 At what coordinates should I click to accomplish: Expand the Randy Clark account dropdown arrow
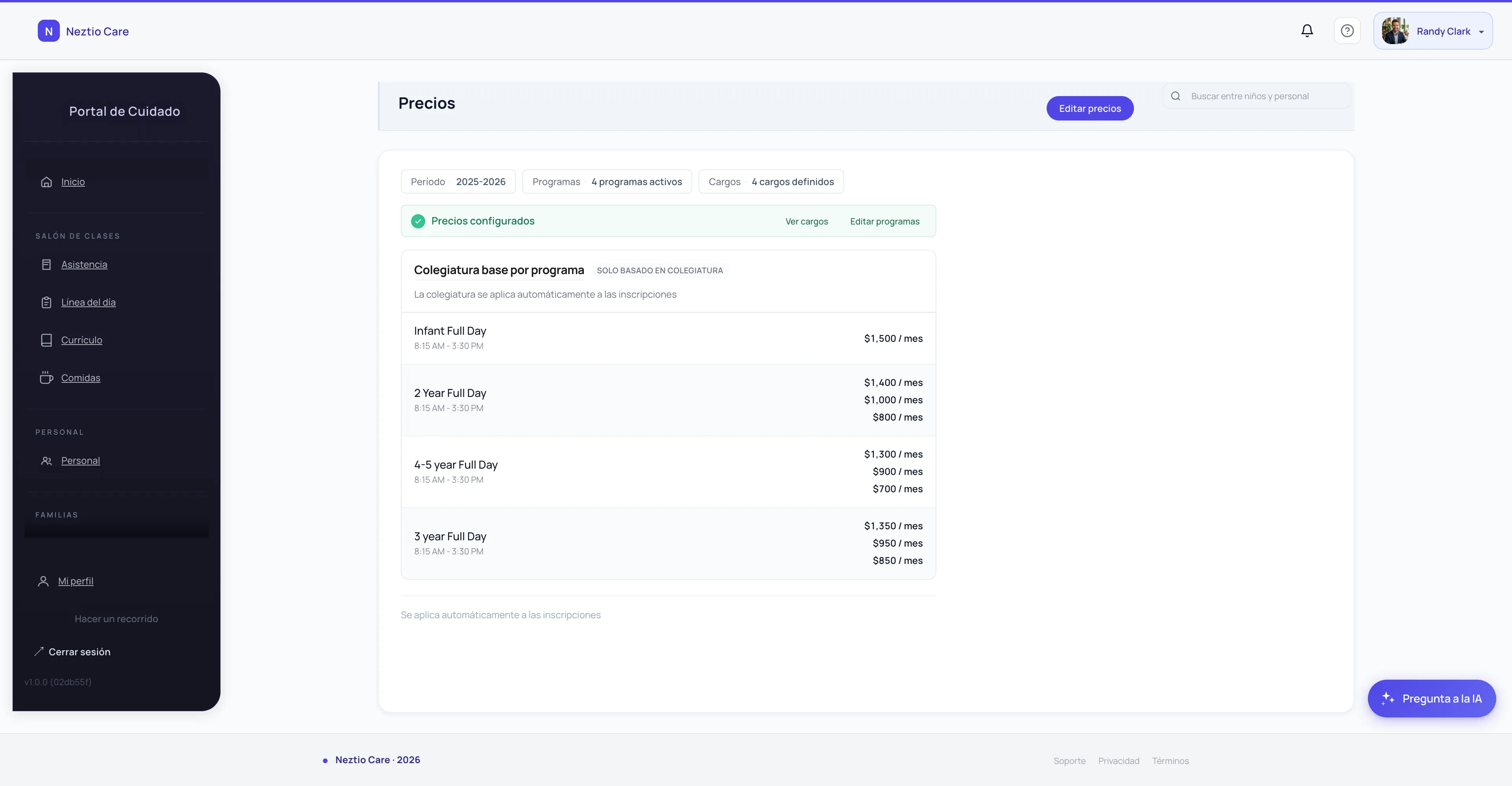pyautogui.click(x=1481, y=32)
